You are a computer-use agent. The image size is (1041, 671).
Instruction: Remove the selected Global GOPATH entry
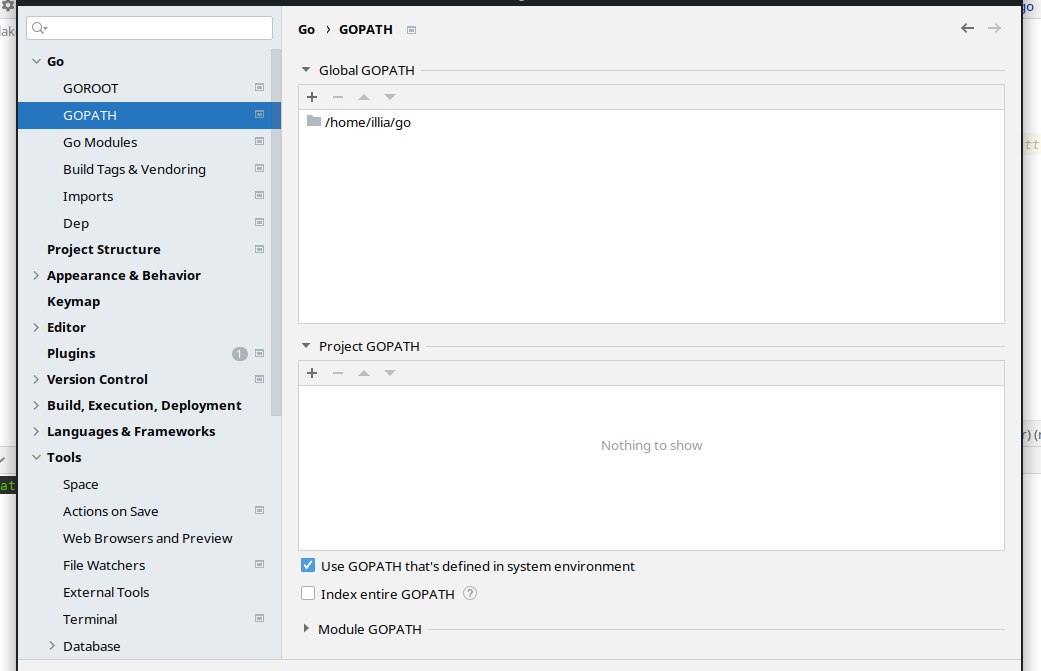(x=338, y=97)
